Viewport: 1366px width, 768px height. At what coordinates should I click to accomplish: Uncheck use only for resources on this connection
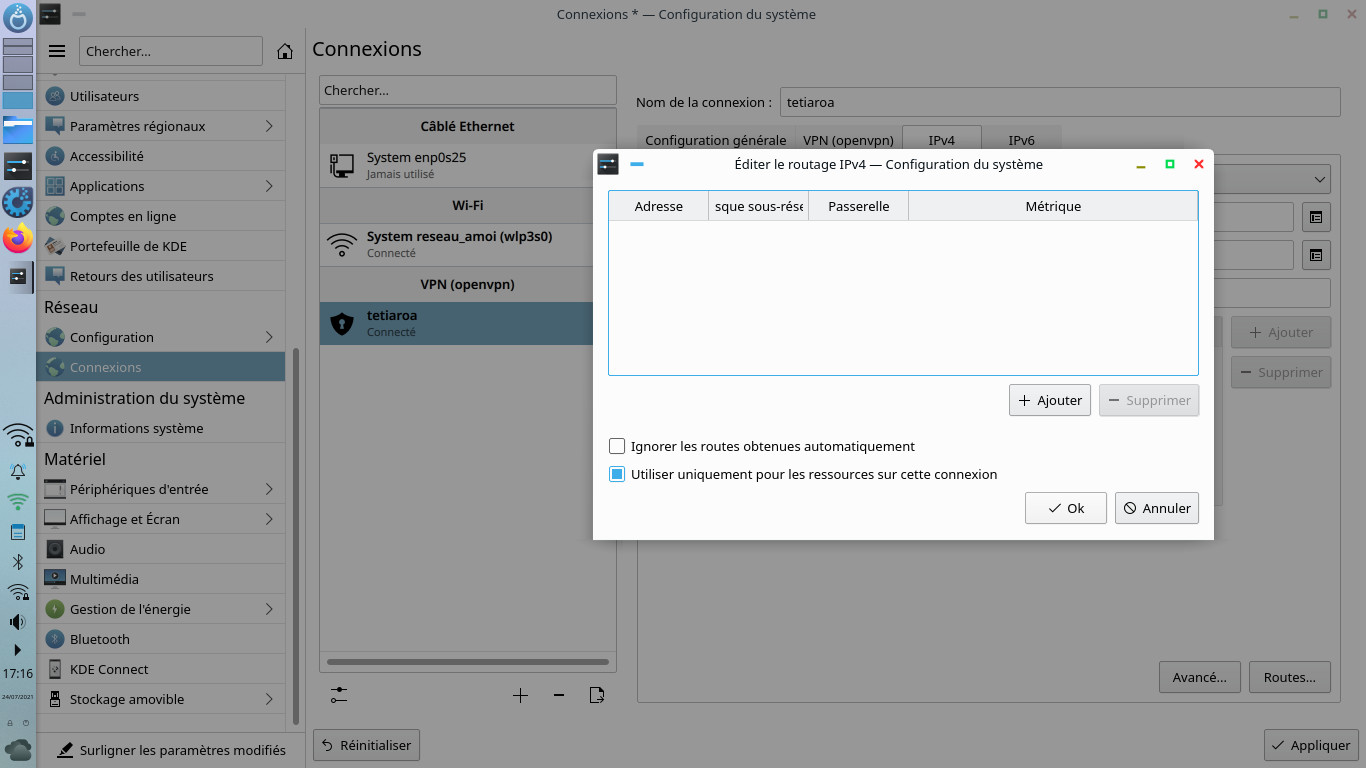click(618, 475)
